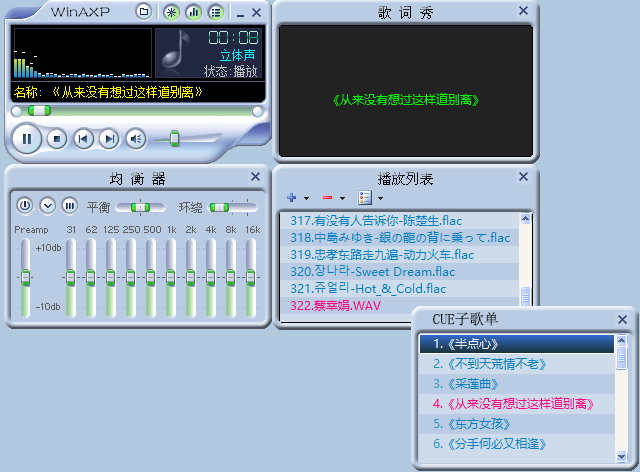Toggle equalizer power button
This screenshot has width=640, height=472.
point(25,205)
